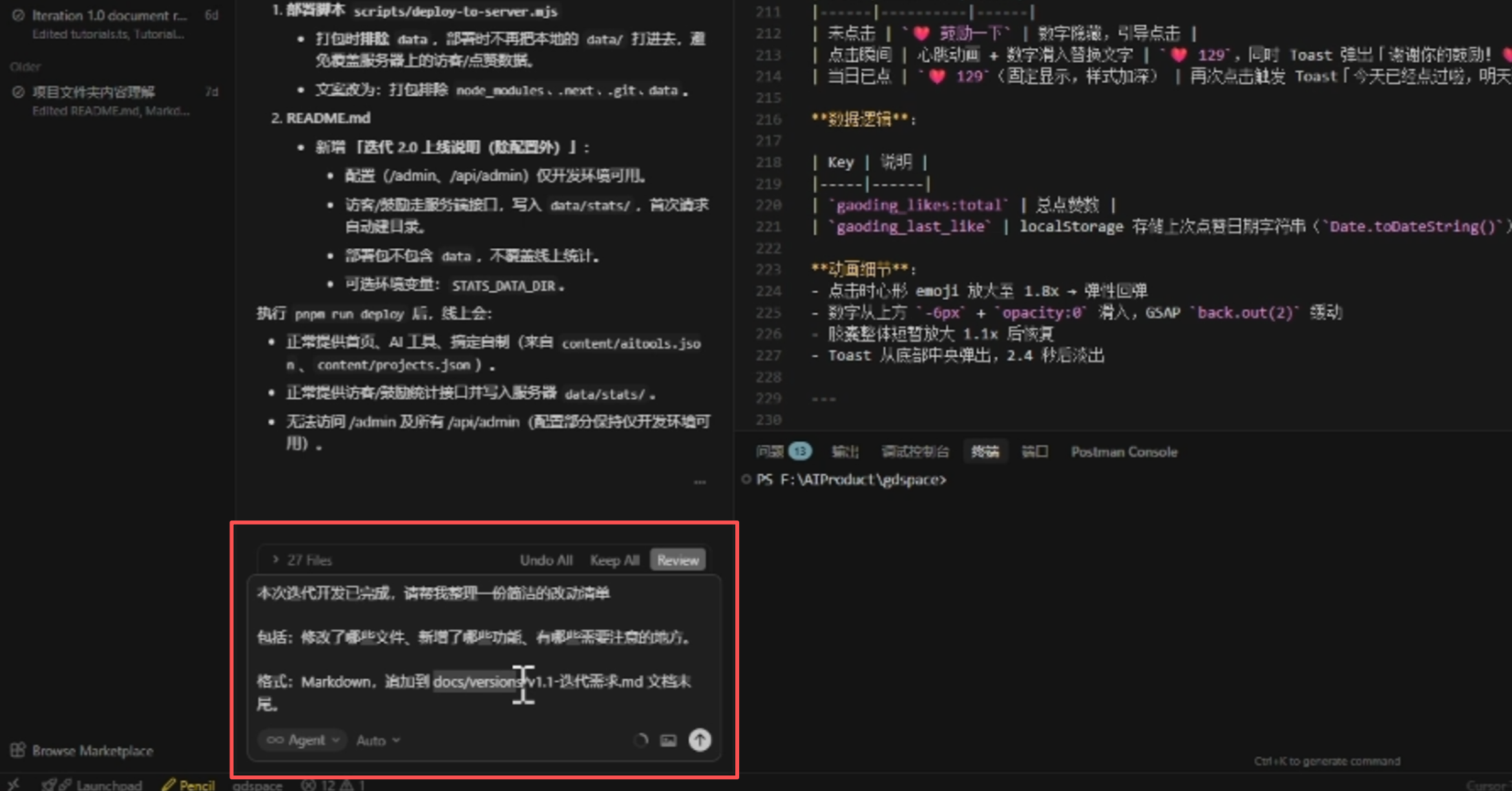Viewport: 1512px width, 791px height.
Task: Click Undo All changes
Action: 546,560
